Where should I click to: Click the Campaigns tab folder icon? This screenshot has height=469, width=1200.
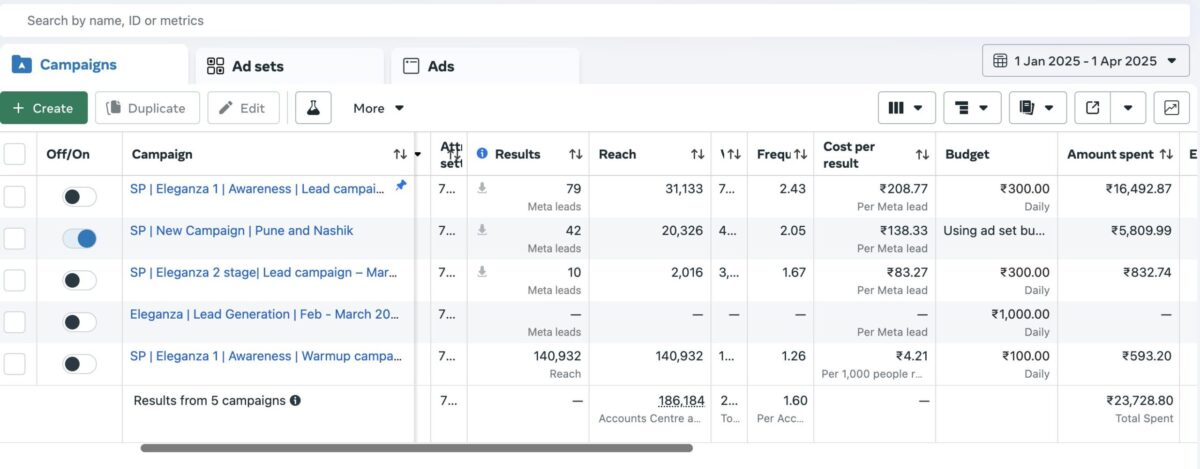21,64
